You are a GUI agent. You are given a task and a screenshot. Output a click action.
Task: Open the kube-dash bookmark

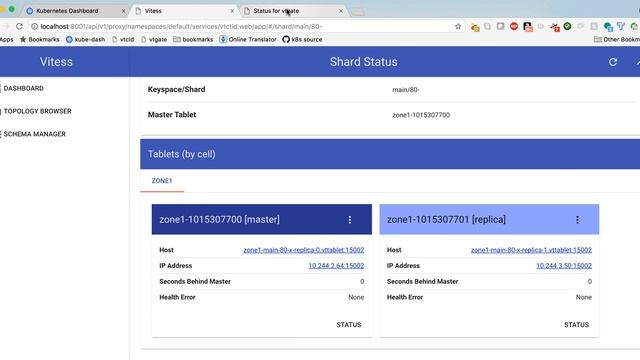pyautogui.click(x=85, y=40)
